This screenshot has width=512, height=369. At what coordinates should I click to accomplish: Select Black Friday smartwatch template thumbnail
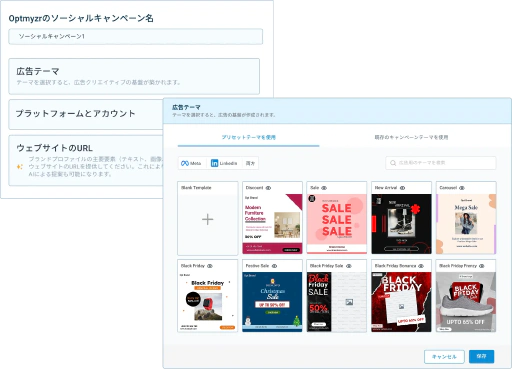click(208, 302)
